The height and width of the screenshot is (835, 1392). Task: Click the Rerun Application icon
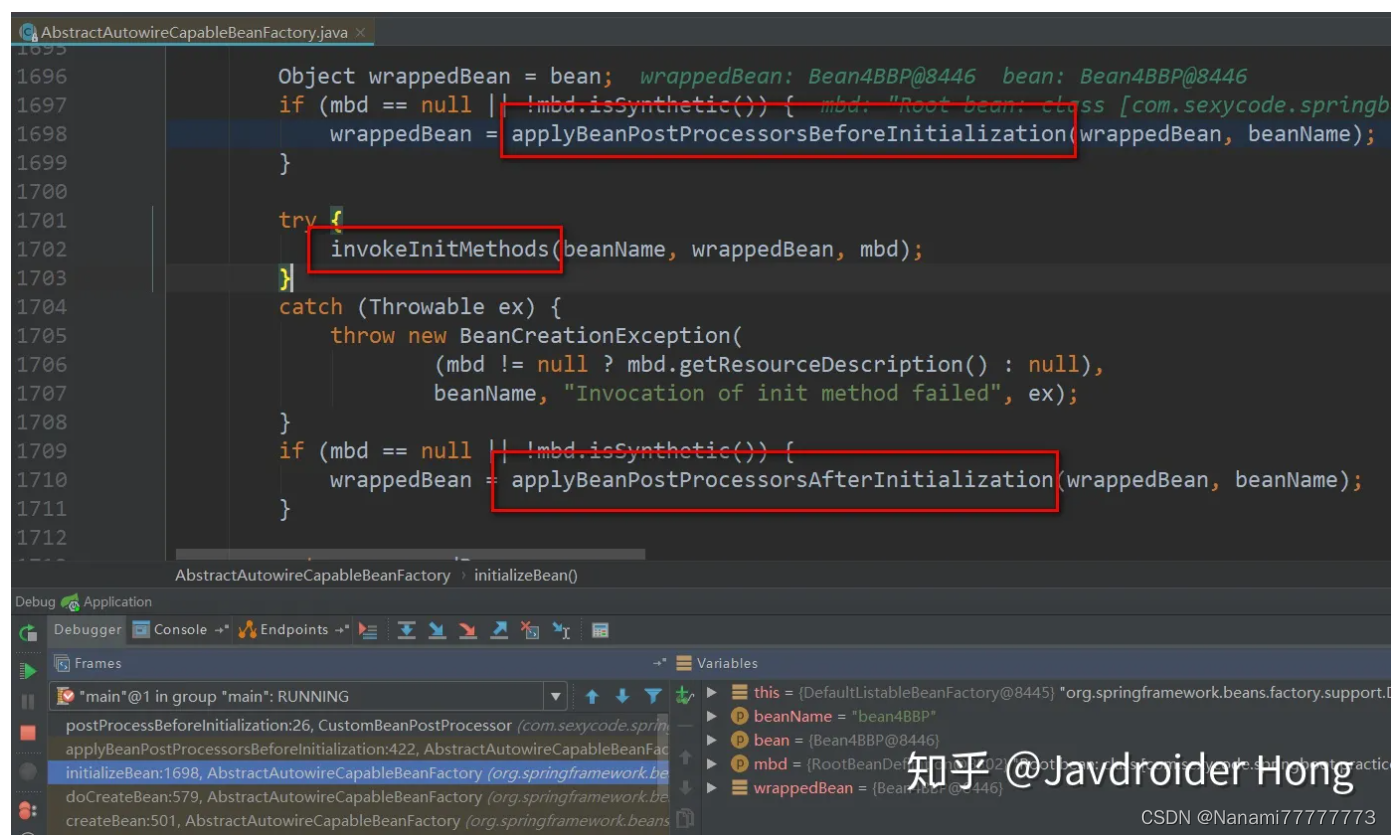click(28, 631)
